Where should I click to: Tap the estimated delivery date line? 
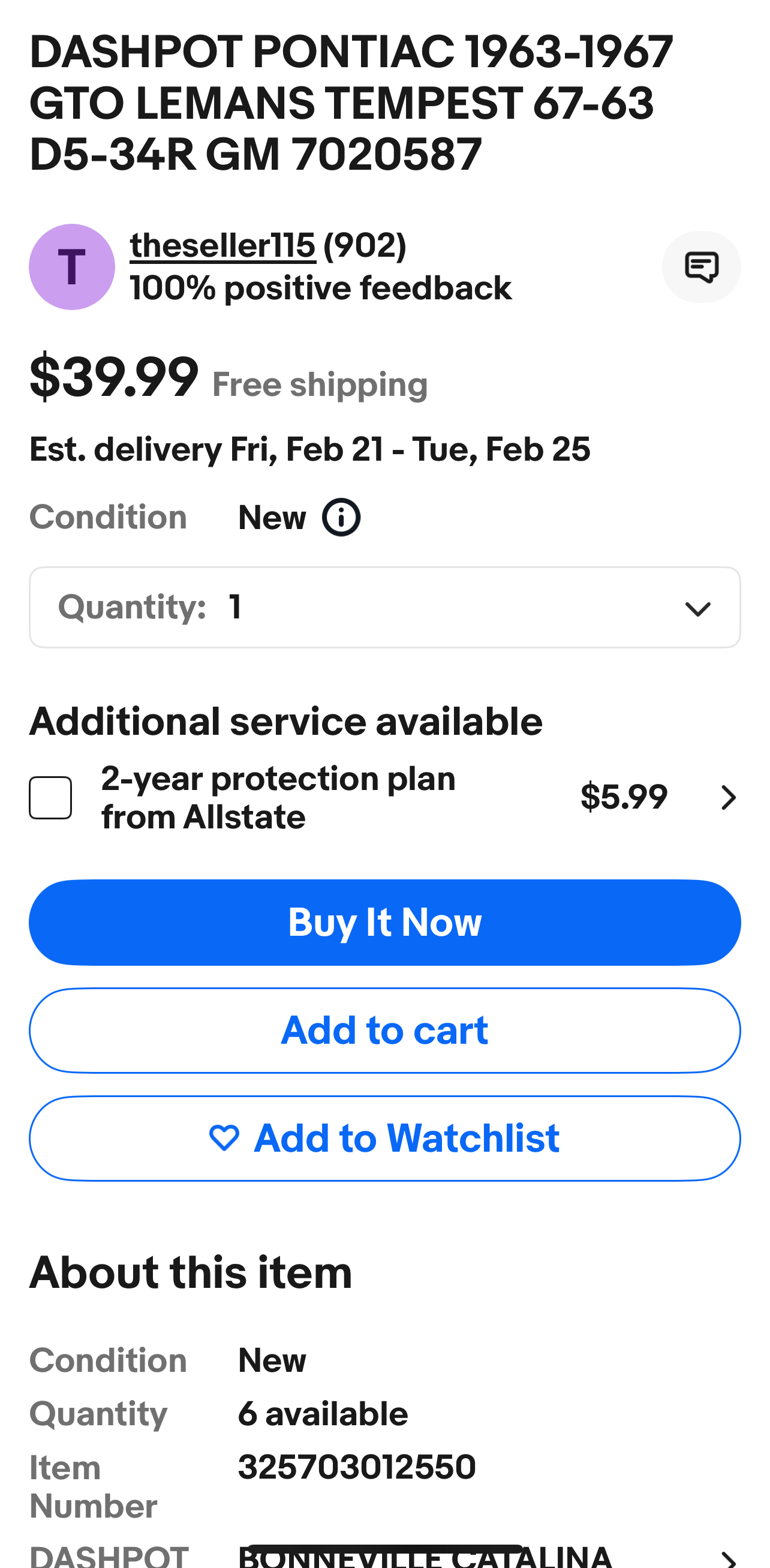tap(310, 449)
